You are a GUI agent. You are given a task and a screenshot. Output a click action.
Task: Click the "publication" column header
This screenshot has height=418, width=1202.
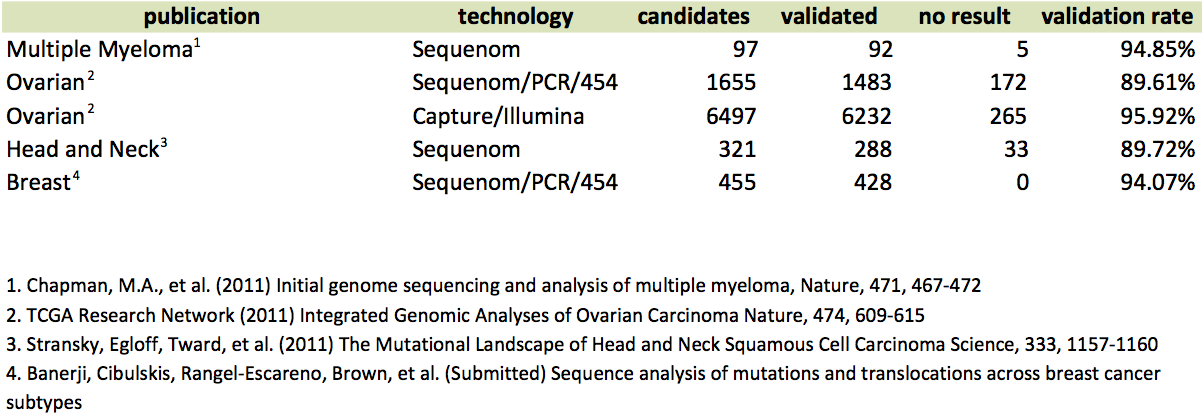click(201, 17)
